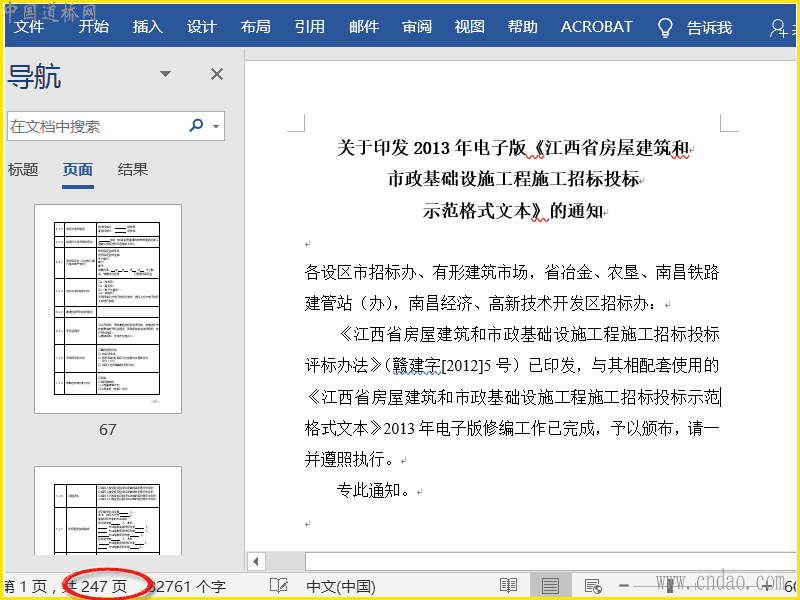800x600 pixels.
Task: Click the line 格式文本》2013 年电子版修编工作已完成
Action: (512, 428)
